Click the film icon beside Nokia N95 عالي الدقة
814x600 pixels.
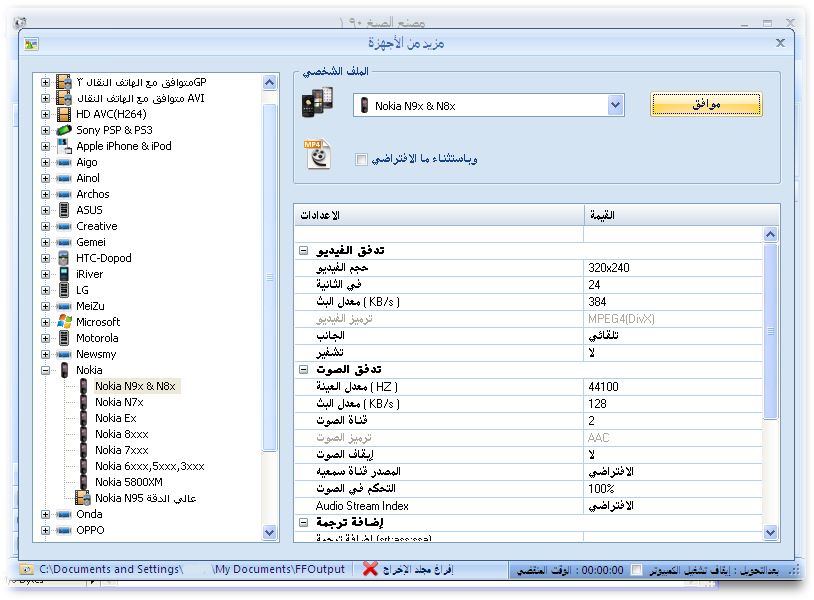point(83,498)
